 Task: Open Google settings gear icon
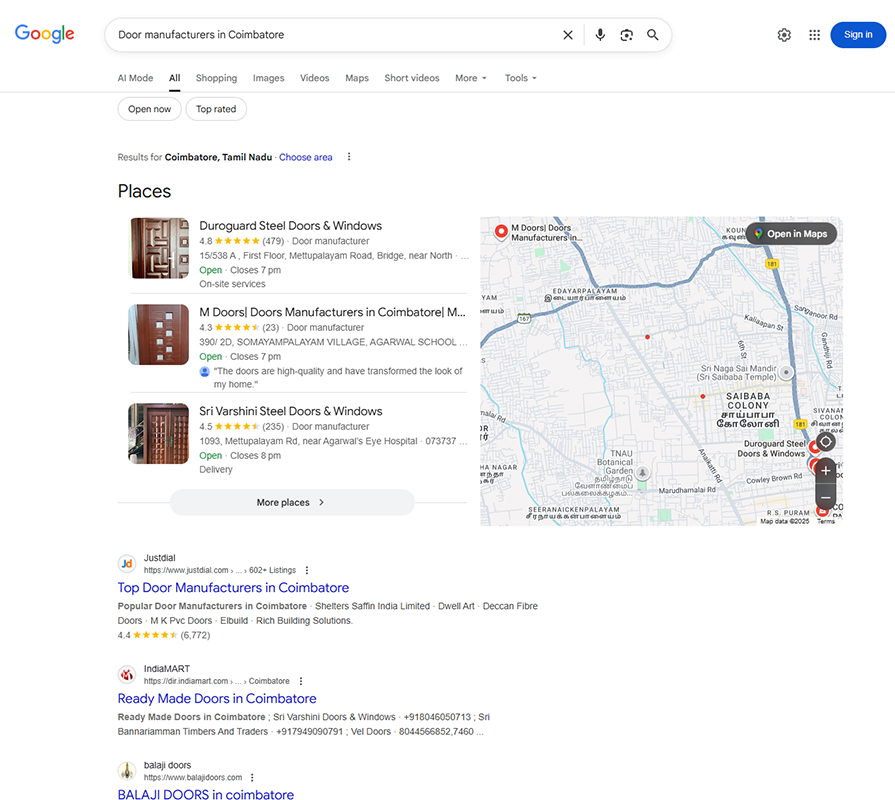click(x=784, y=35)
